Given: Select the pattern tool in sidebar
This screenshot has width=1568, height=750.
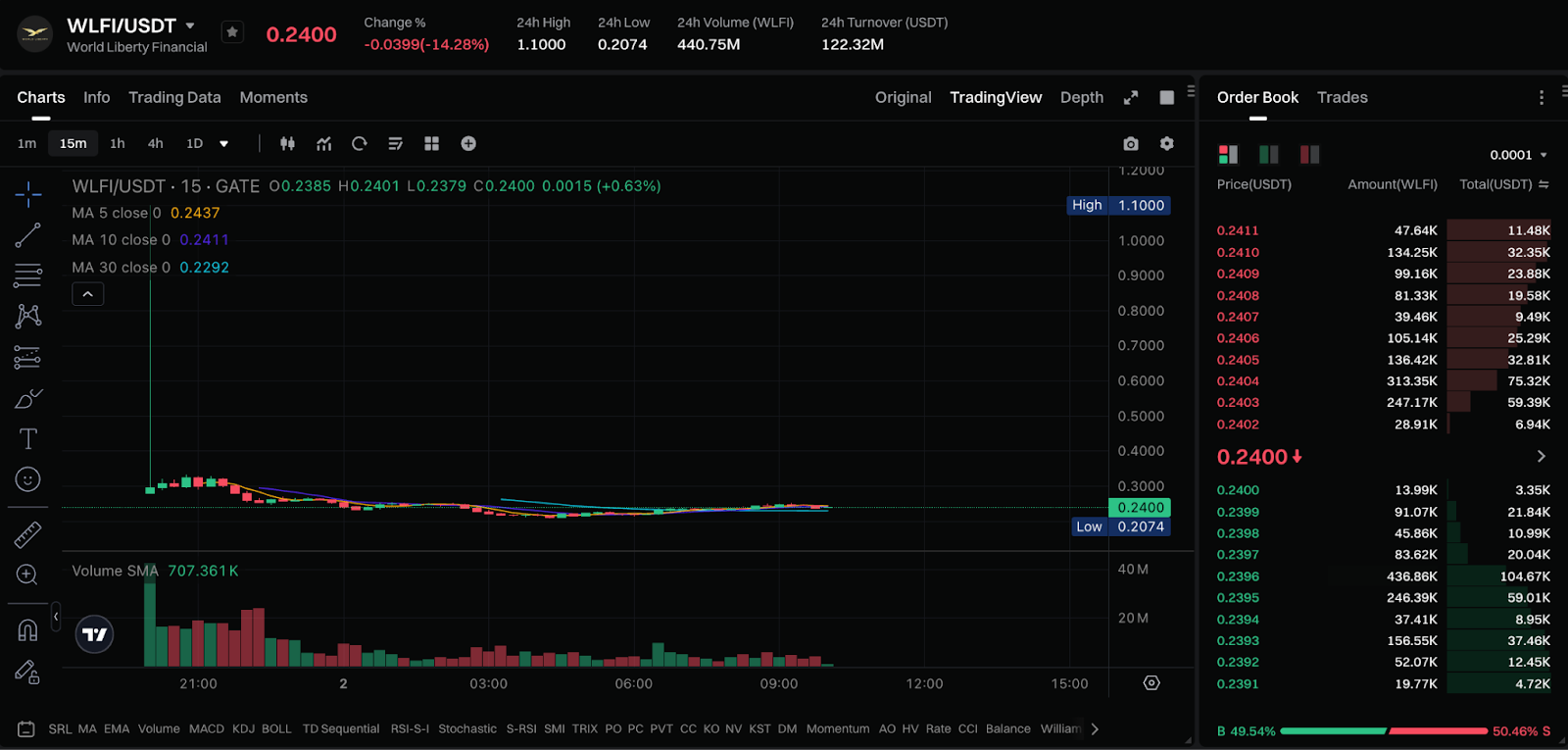Looking at the screenshot, I should [27, 316].
